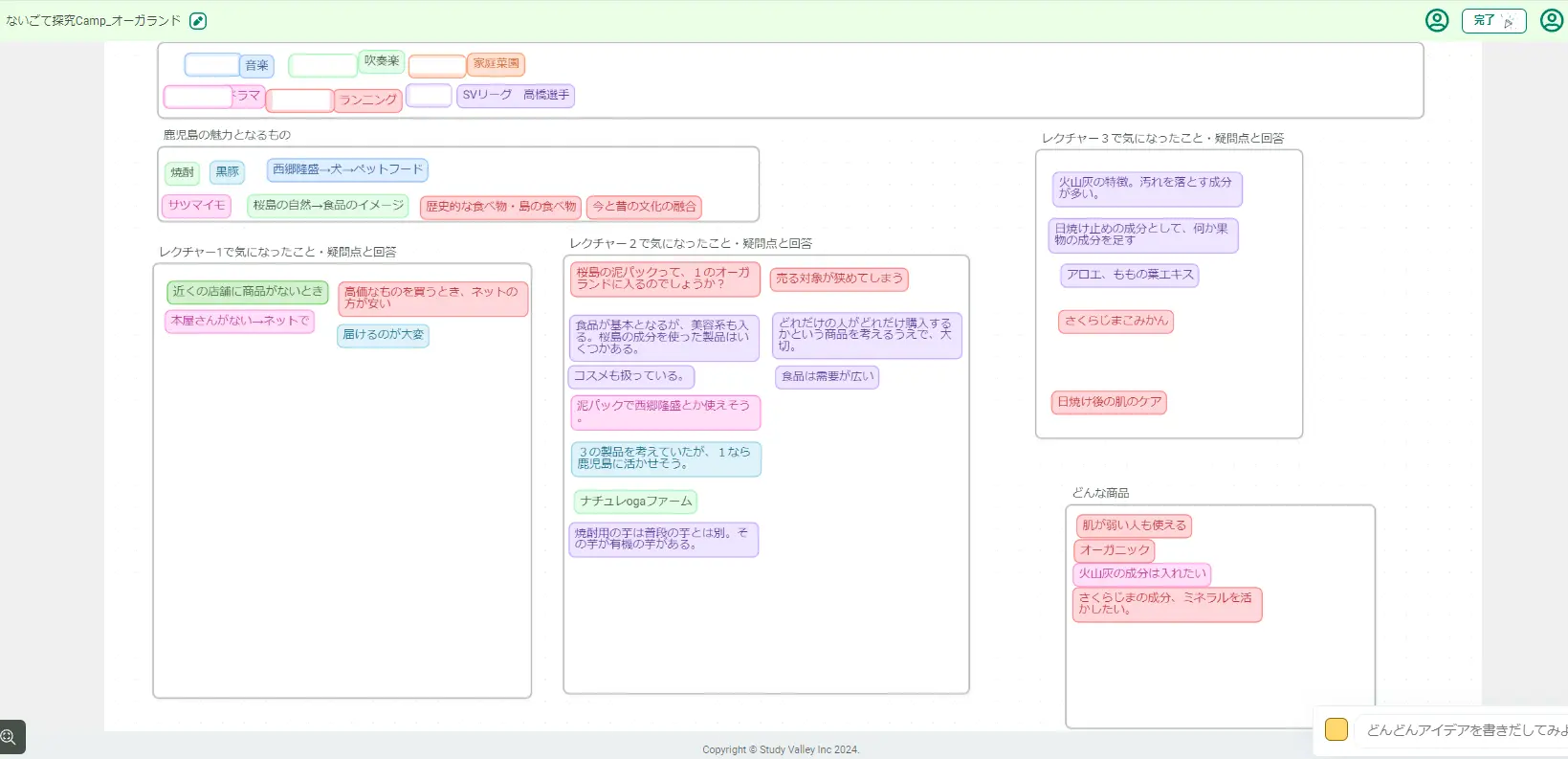Viewport: 1568px width, 759px height.
Task: Select the 泥パックで西郷隆盛とか使えそう note
Action: (x=666, y=413)
